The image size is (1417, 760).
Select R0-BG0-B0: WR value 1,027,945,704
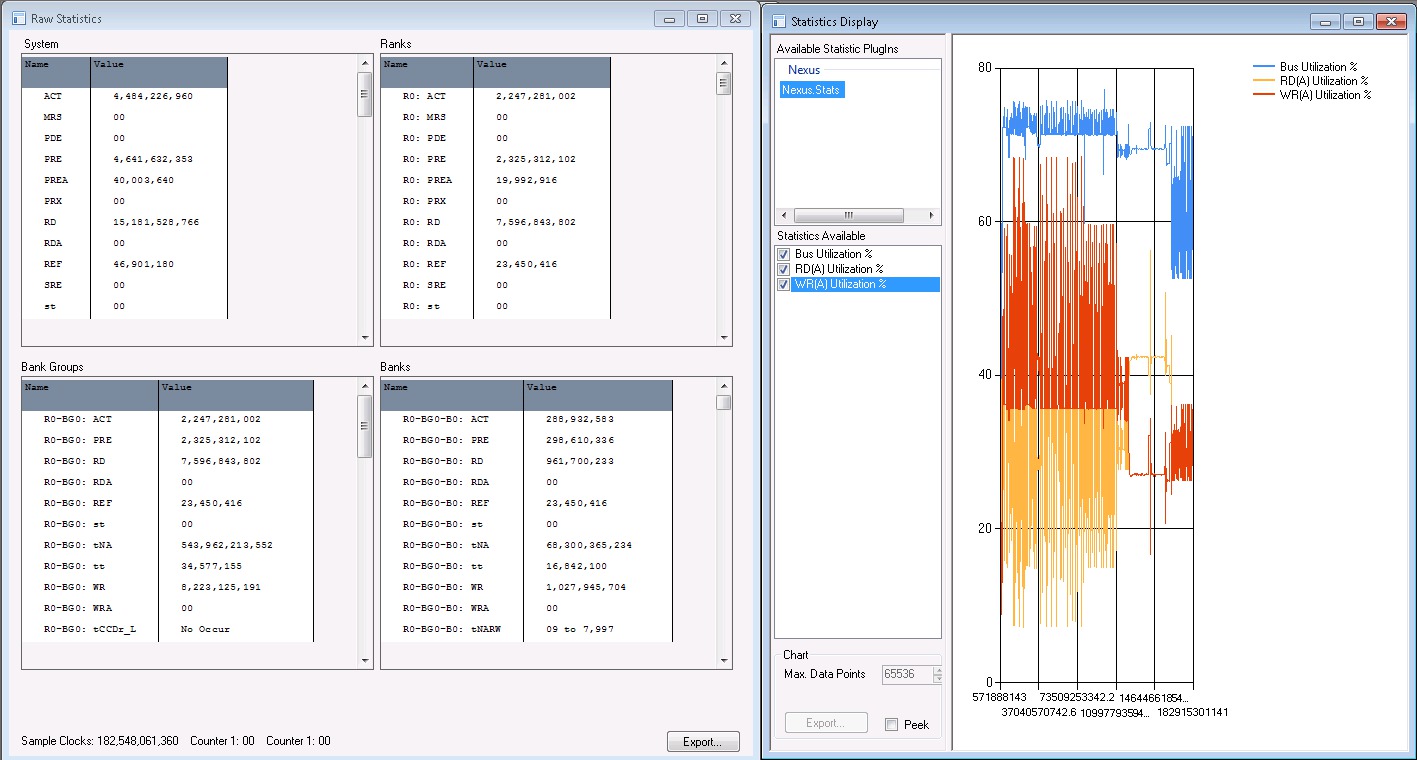(x=586, y=588)
